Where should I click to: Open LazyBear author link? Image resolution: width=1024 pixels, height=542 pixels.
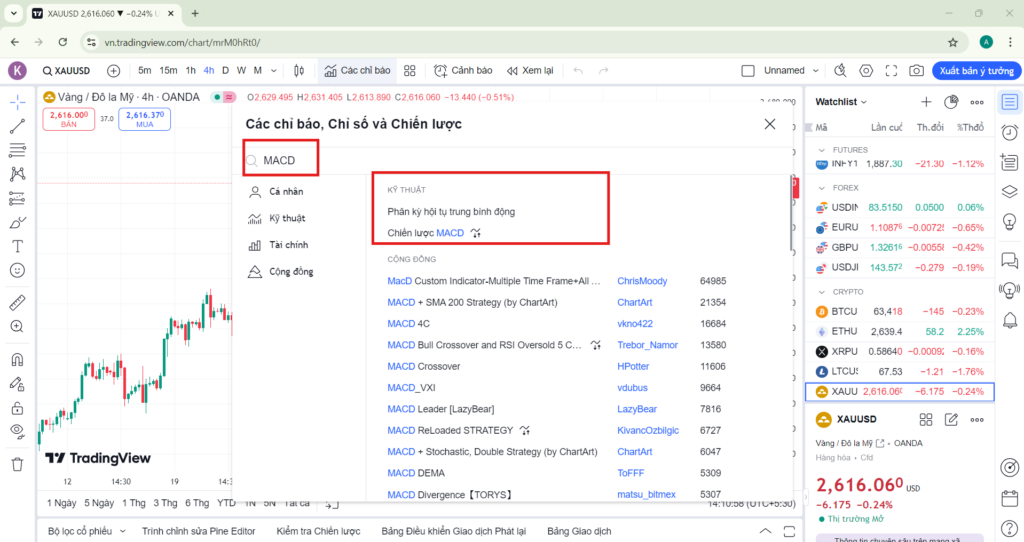coord(637,409)
